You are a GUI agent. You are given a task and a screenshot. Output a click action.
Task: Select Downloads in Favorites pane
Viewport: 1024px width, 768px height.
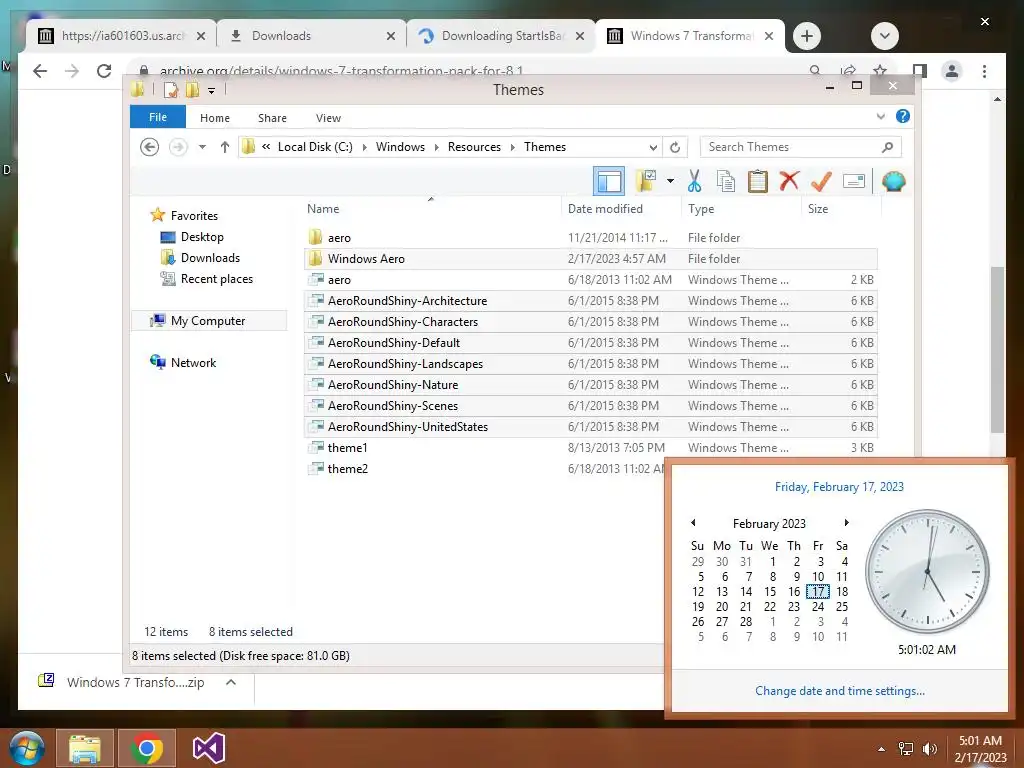click(210, 258)
